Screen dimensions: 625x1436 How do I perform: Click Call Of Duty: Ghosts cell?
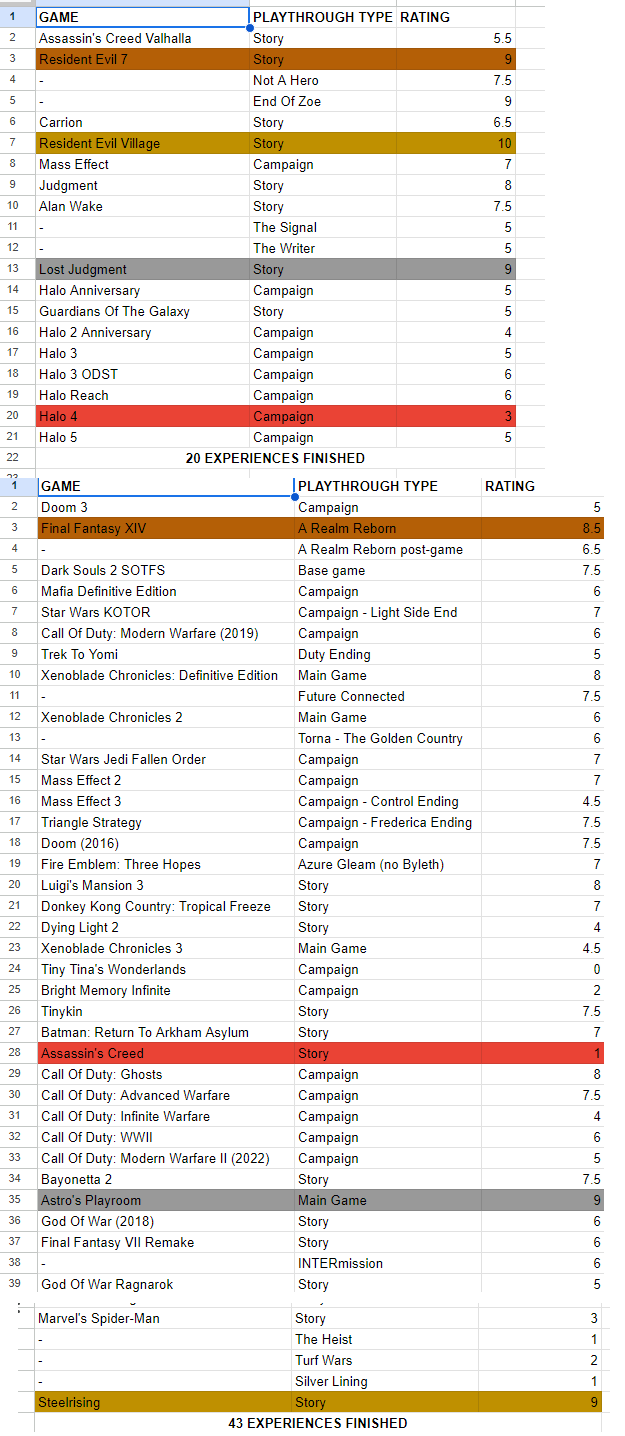(x=165, y=1074)
